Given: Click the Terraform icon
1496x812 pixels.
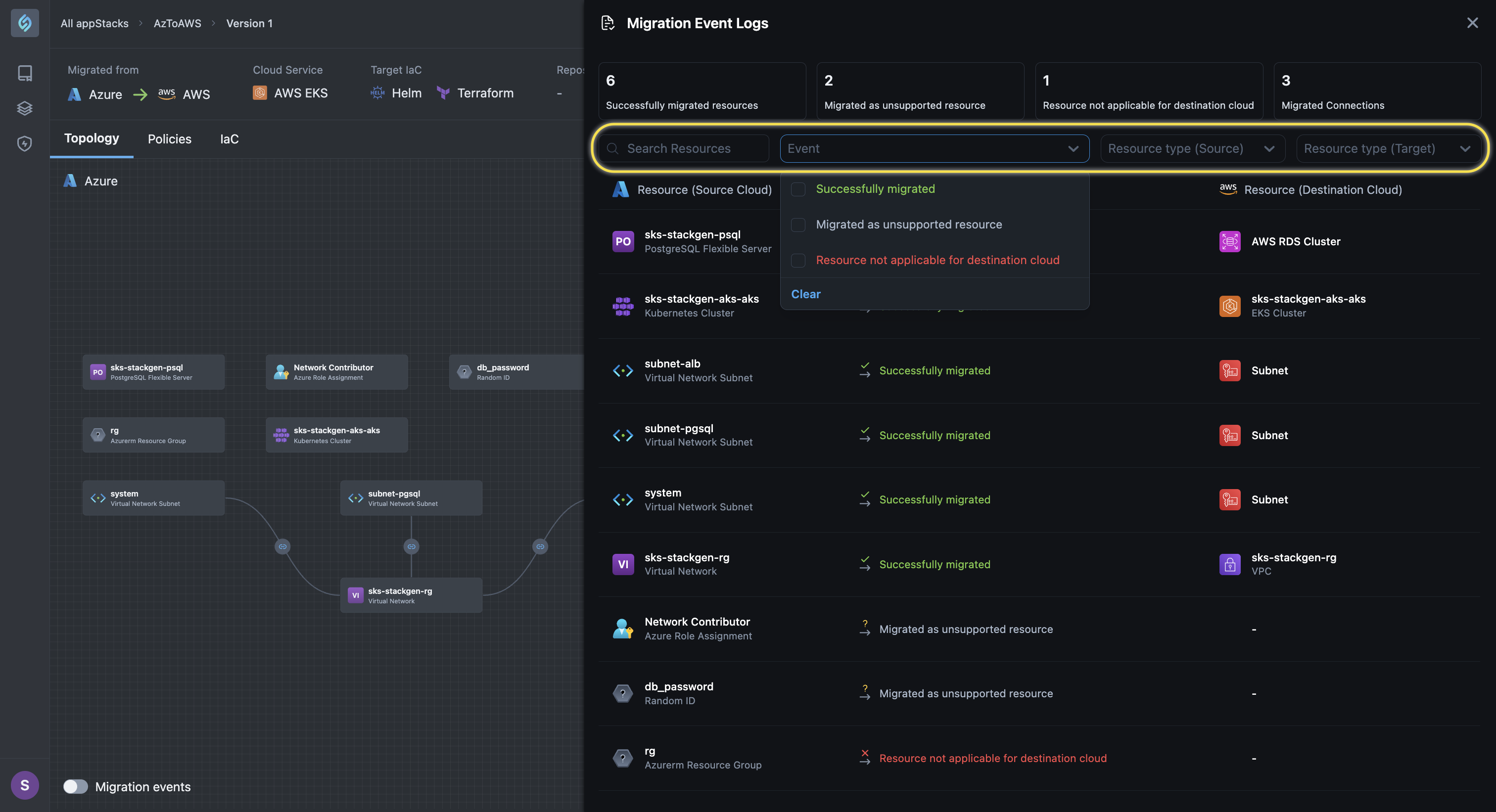Looking at the screenshot, I should pos(443,93).
